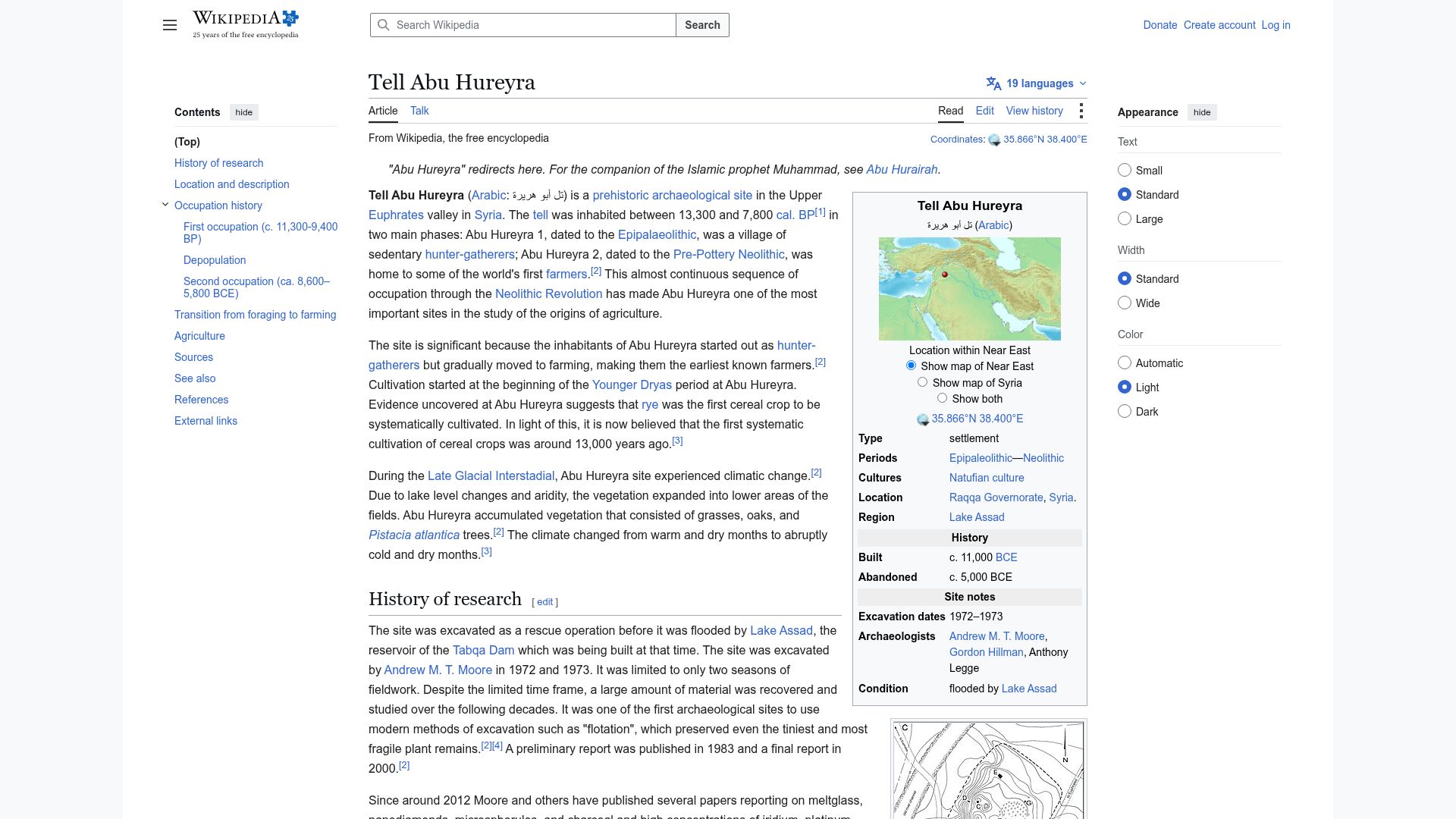
Task: Open the Pistacia atlantica link
Action: click(414, 535)
